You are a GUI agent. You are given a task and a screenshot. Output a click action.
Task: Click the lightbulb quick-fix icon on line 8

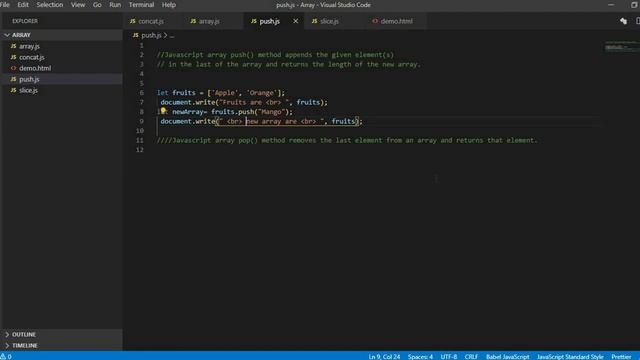[163, 111]
